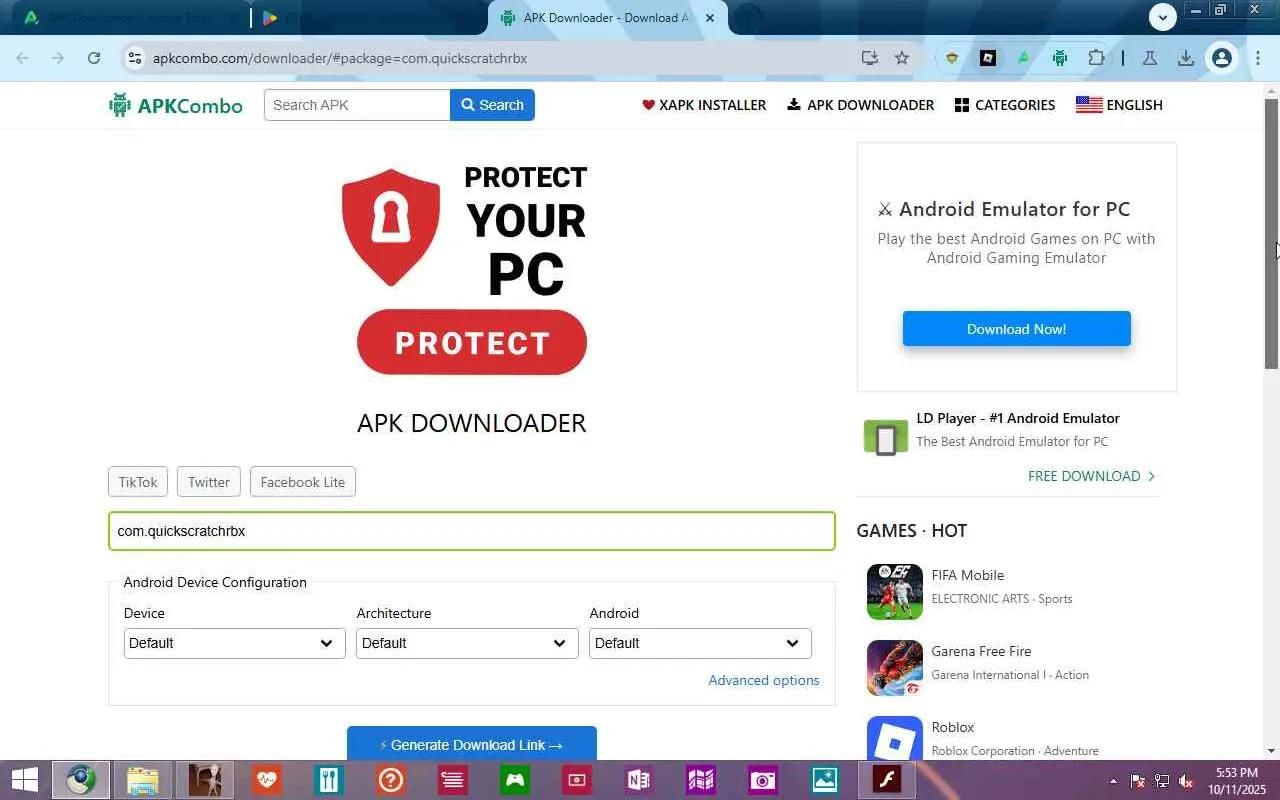The height and width of the screenshot is (800, 1280).
Task: Click the Download Now! emulator button
Action: point(1017,329)
